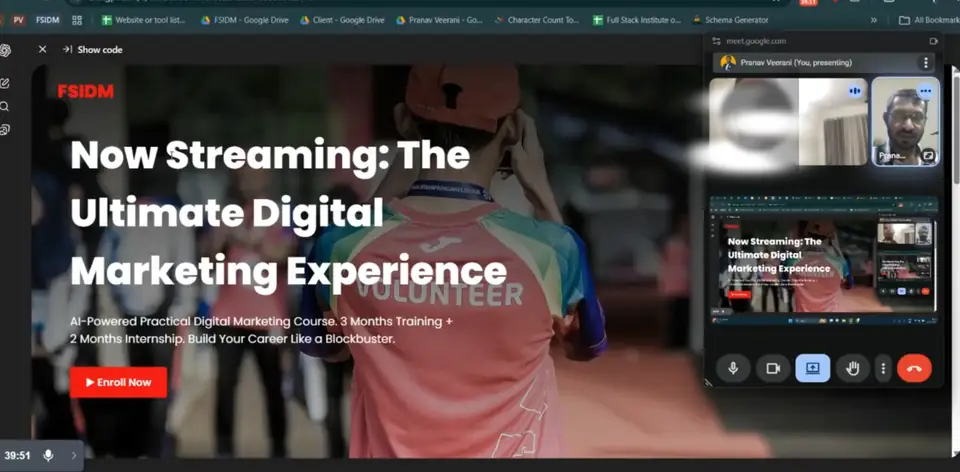Image resolution: width=960 pixels, height=472 pixels.
Task: Expand the arrow beside the 39:51 recording timer
Action: tap(73, 455)
